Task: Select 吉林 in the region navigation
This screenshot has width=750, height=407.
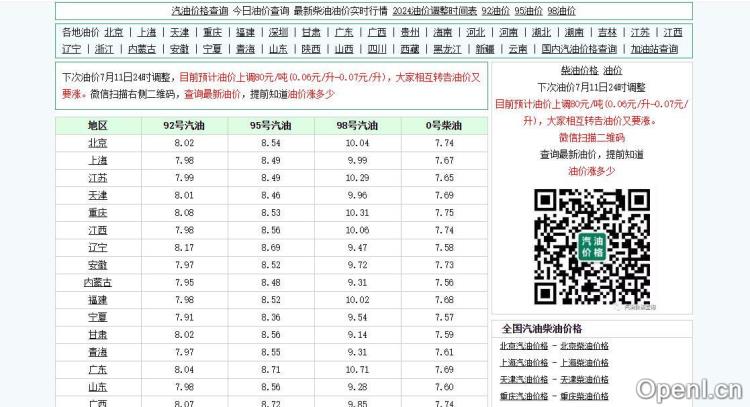Action: [607, 33]
